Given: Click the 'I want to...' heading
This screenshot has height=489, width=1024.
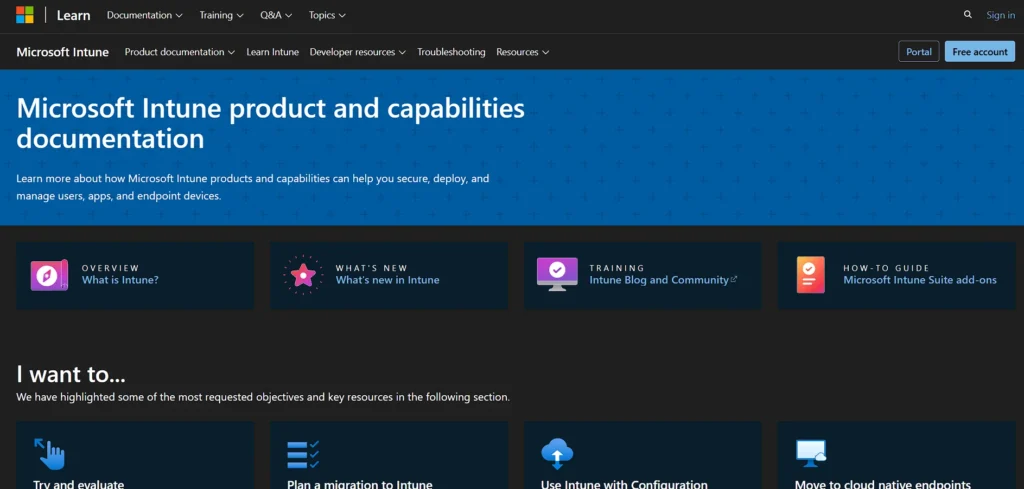Looking at the screenshot, I should [71, 374].
